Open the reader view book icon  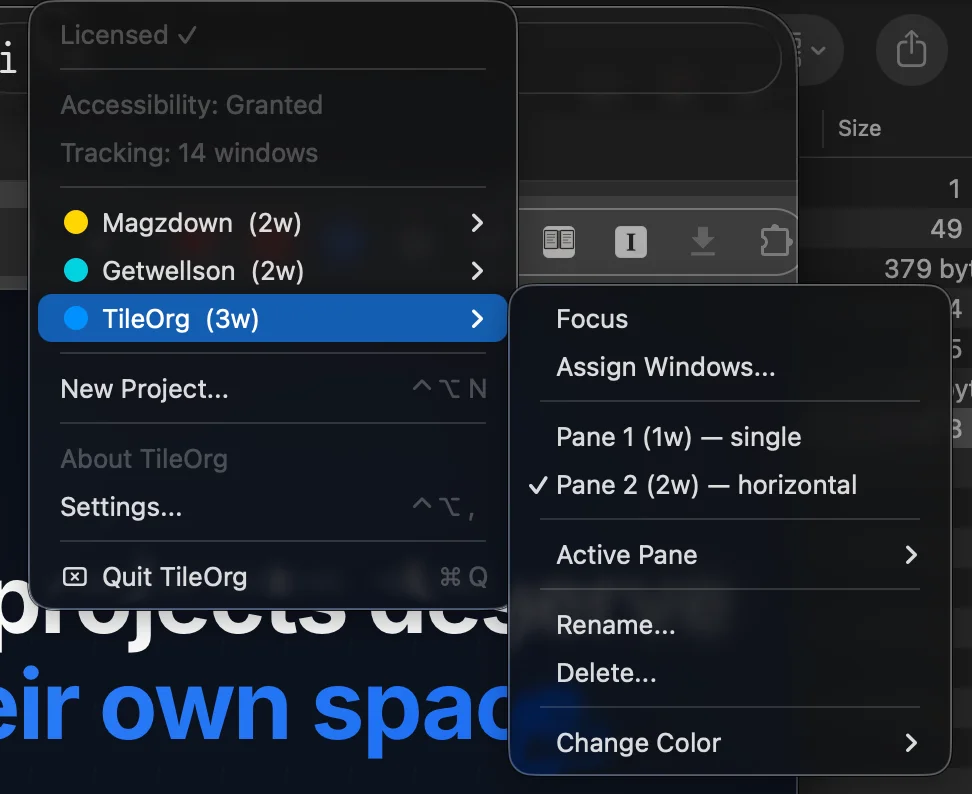click(559, 241)
